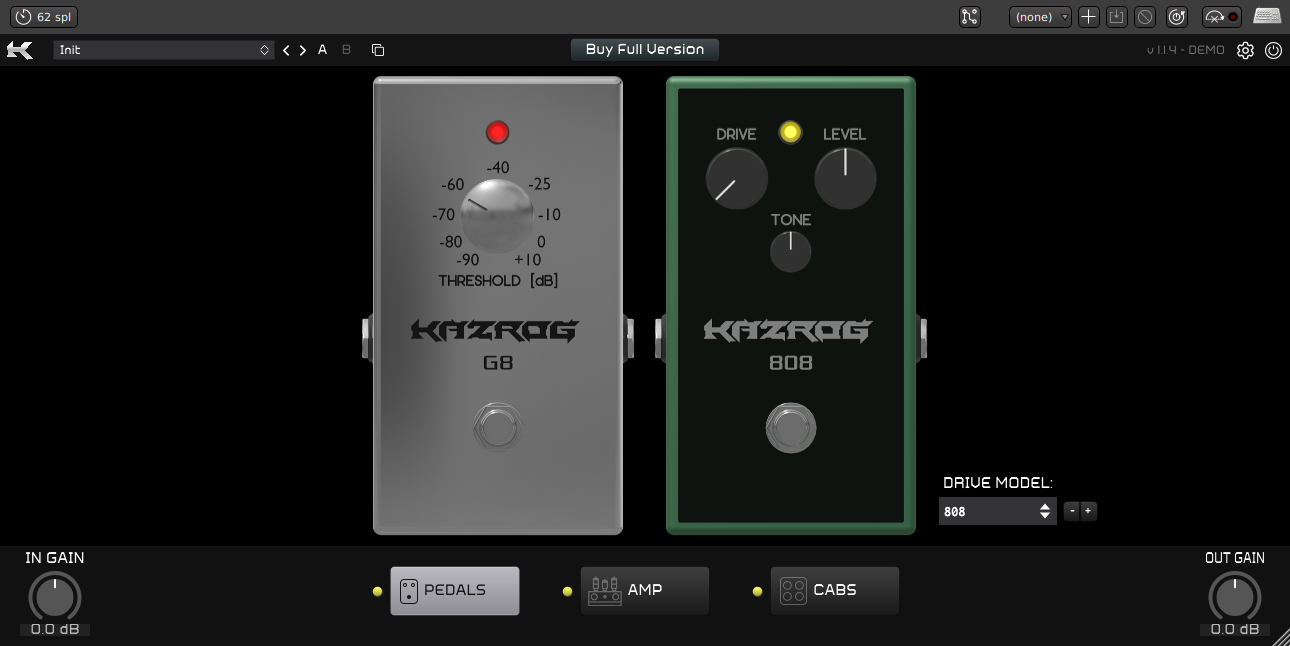The image size is (1290, 646).
Task: Switch to preset slot B
Action: click(347, 50)
